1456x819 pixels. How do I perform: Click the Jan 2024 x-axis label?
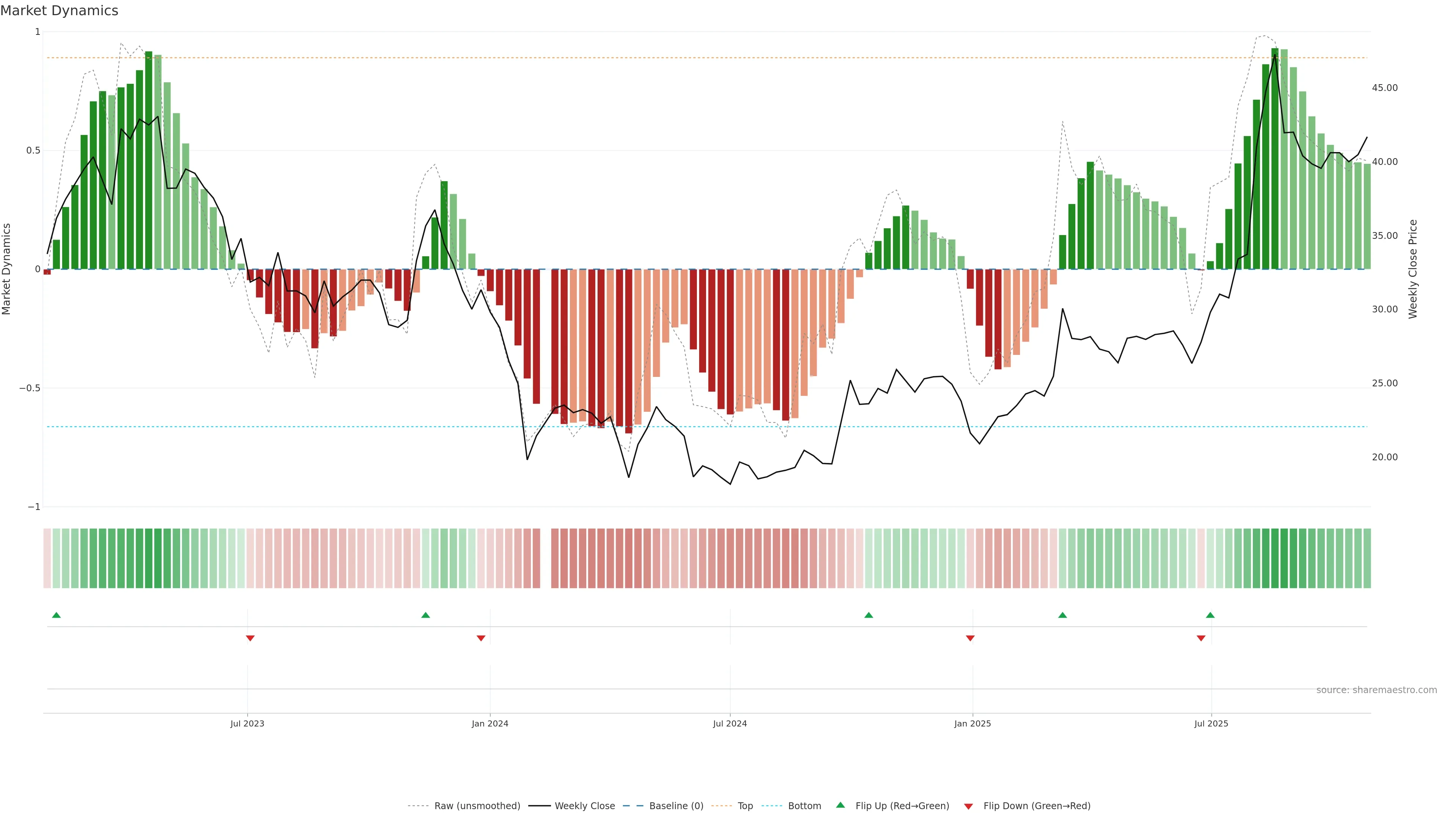(490, 723)
